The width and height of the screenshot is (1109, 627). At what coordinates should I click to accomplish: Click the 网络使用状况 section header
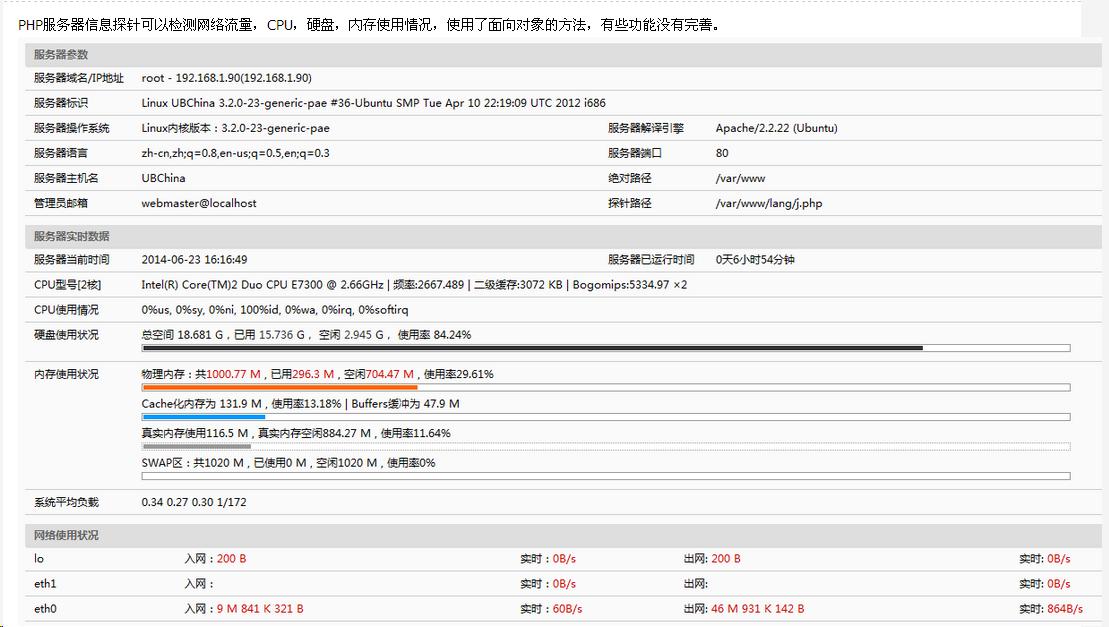[563, 535]
